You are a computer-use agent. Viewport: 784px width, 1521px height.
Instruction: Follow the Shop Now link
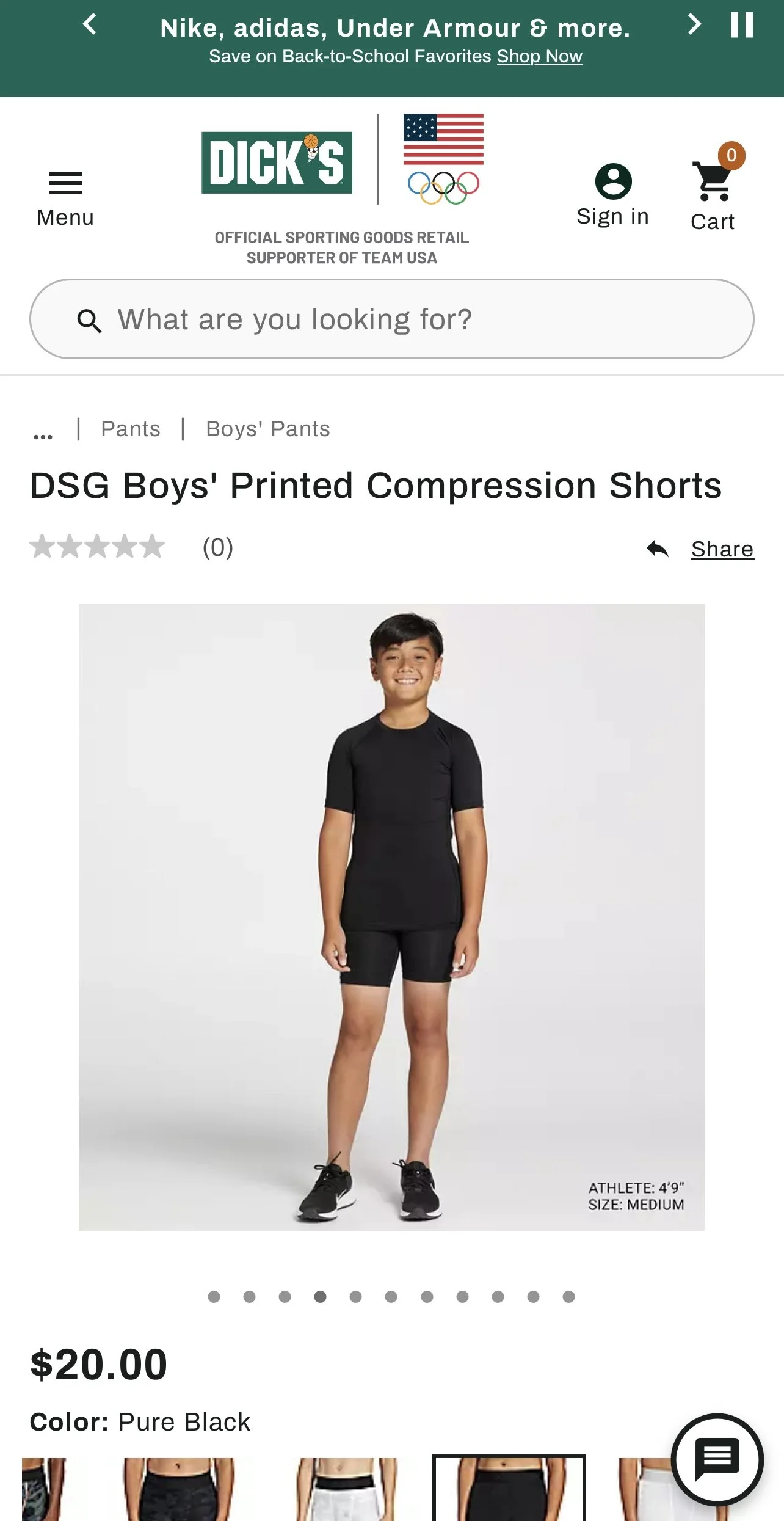point(540,56)
